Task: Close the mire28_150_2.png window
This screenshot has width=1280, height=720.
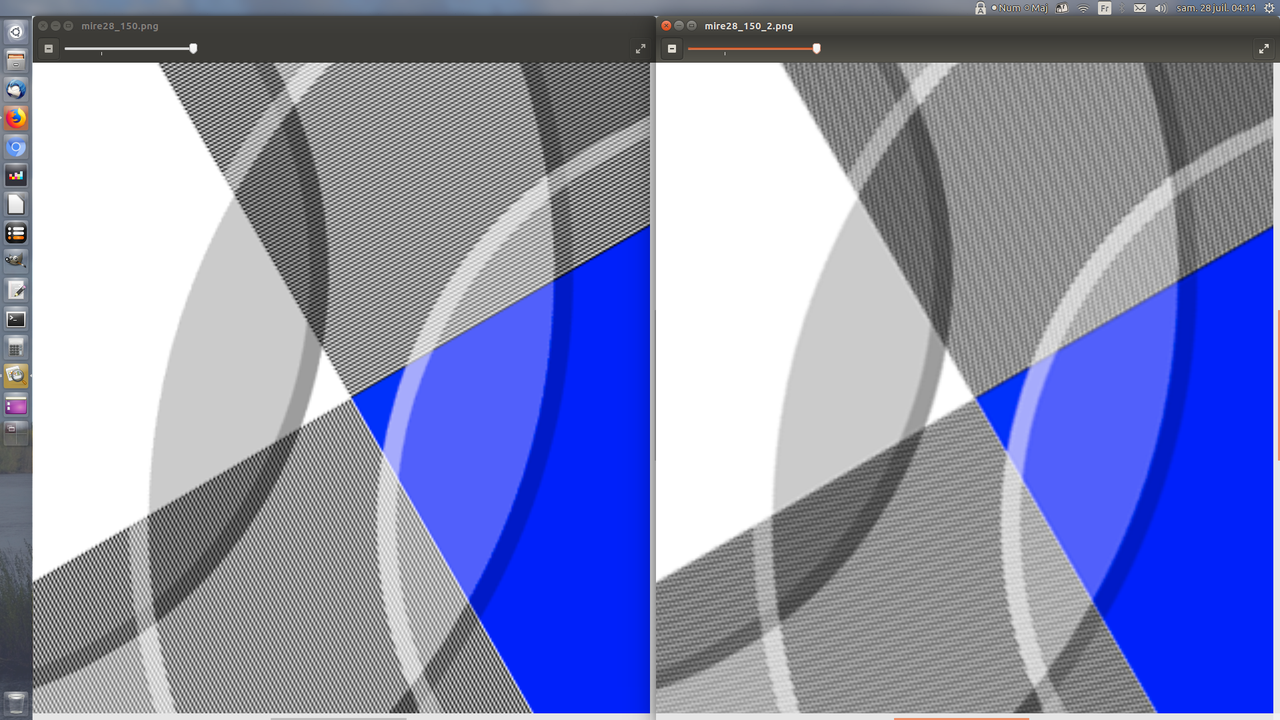Action: (666, 26)
